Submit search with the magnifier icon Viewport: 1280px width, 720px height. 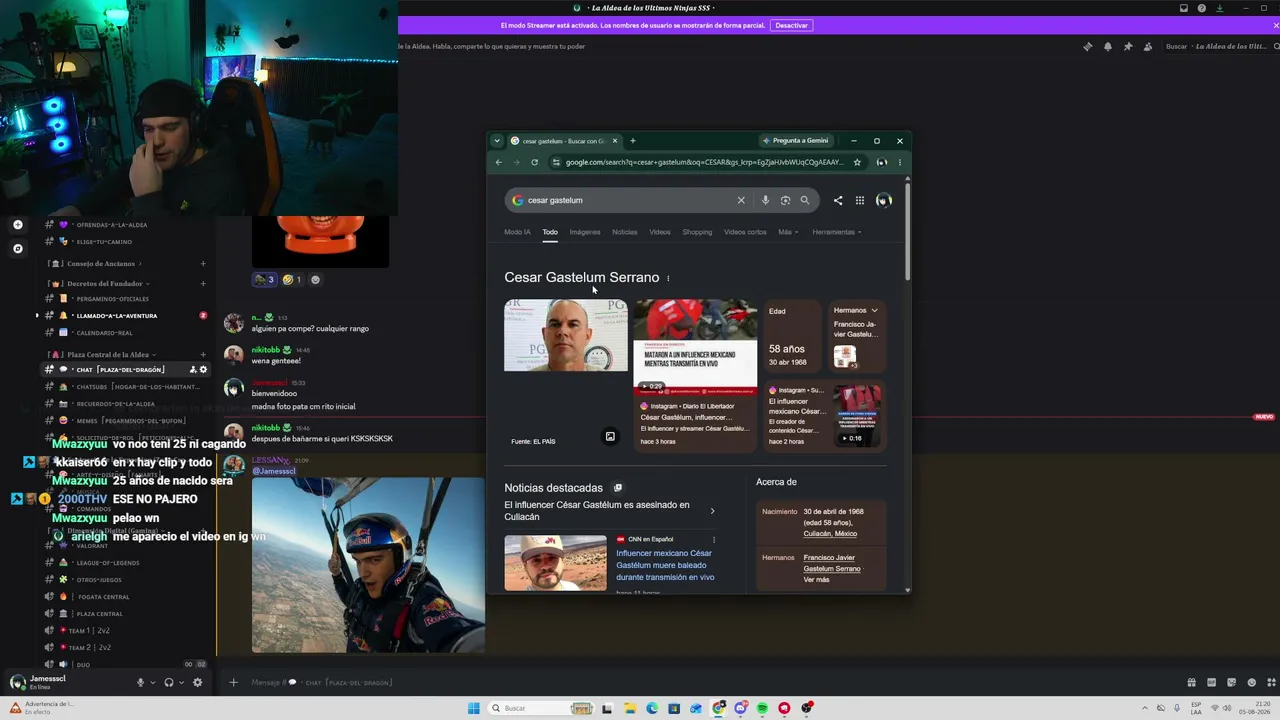804,200
